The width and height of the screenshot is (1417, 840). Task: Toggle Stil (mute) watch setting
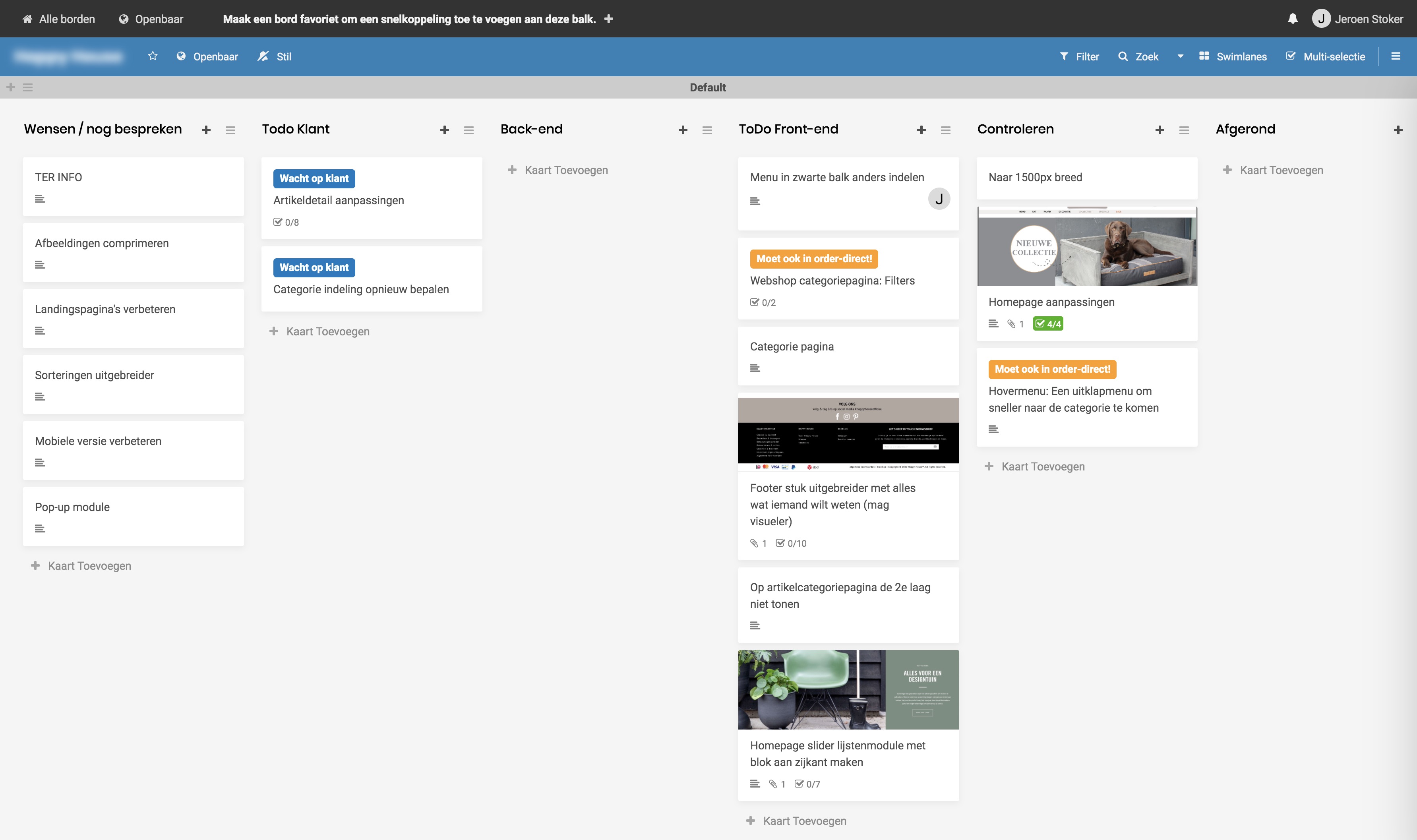pos(275,56)
